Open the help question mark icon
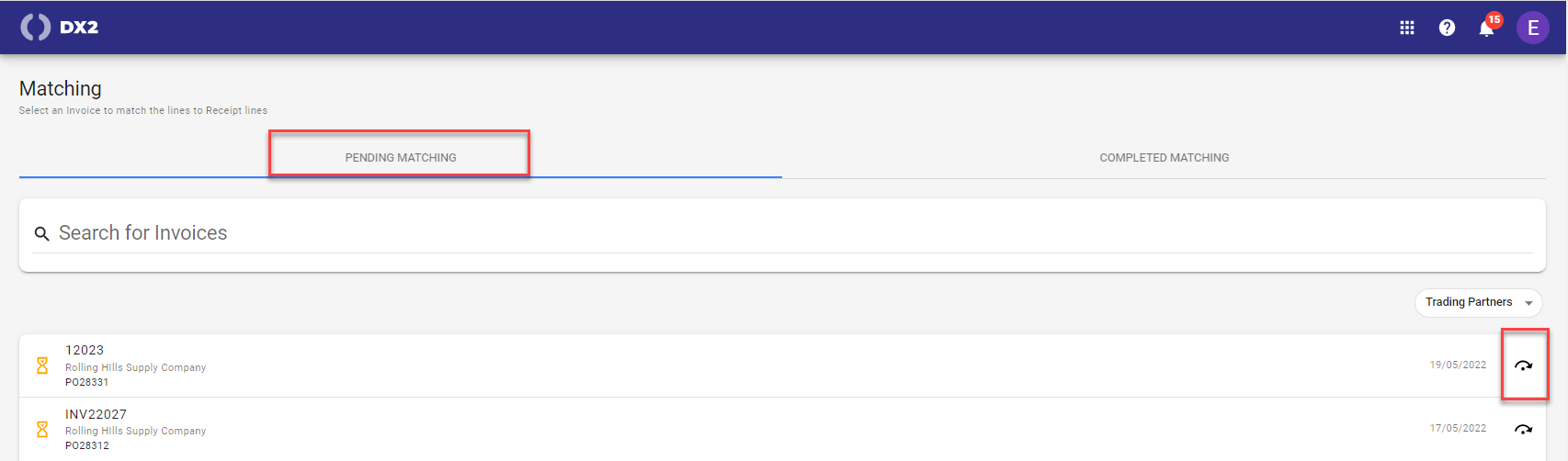The width and height of the screenshot is (1568, 461). click(x=1447, y=28)
